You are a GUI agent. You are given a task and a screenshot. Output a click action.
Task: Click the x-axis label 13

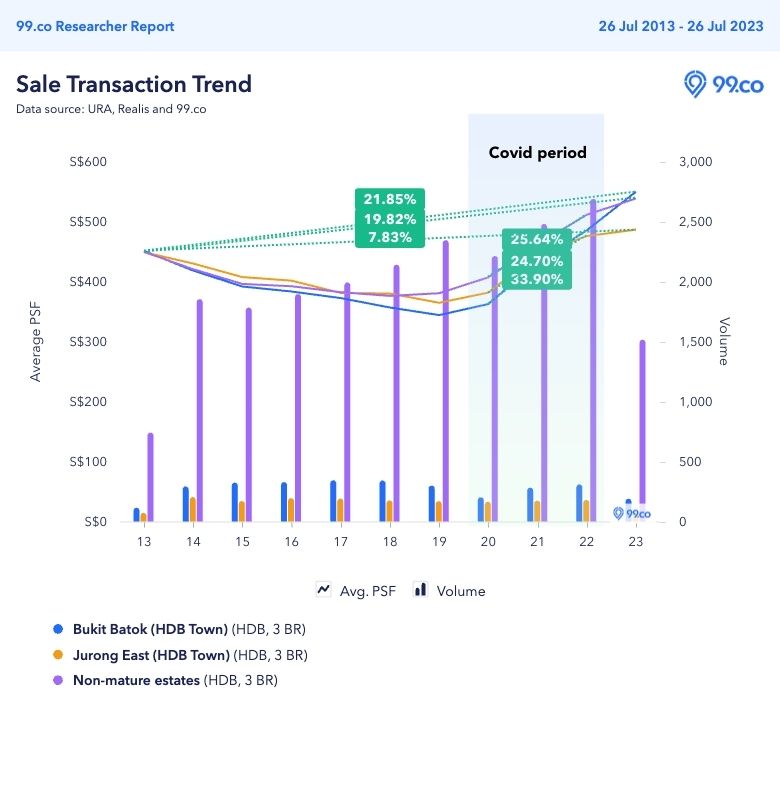click(144, 541)
